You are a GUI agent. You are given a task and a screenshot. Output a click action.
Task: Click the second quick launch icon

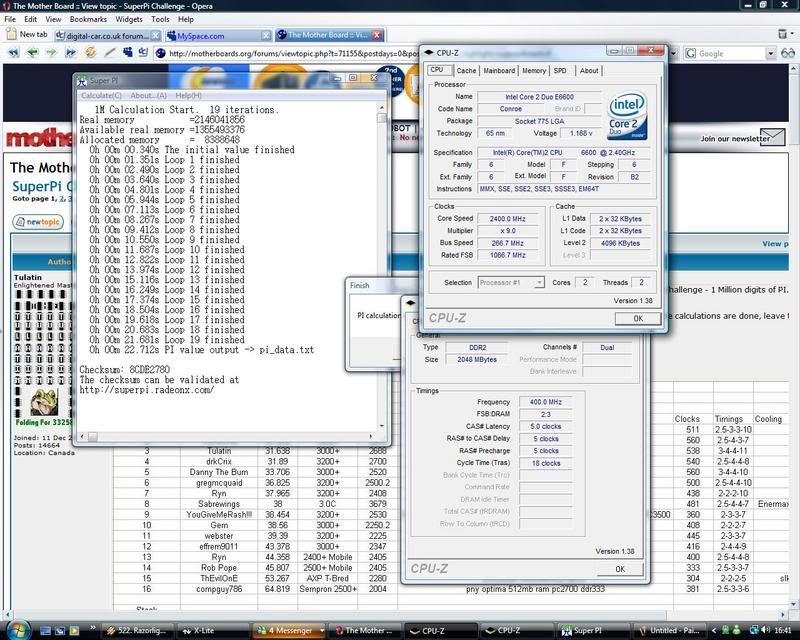tap(59, 631)
